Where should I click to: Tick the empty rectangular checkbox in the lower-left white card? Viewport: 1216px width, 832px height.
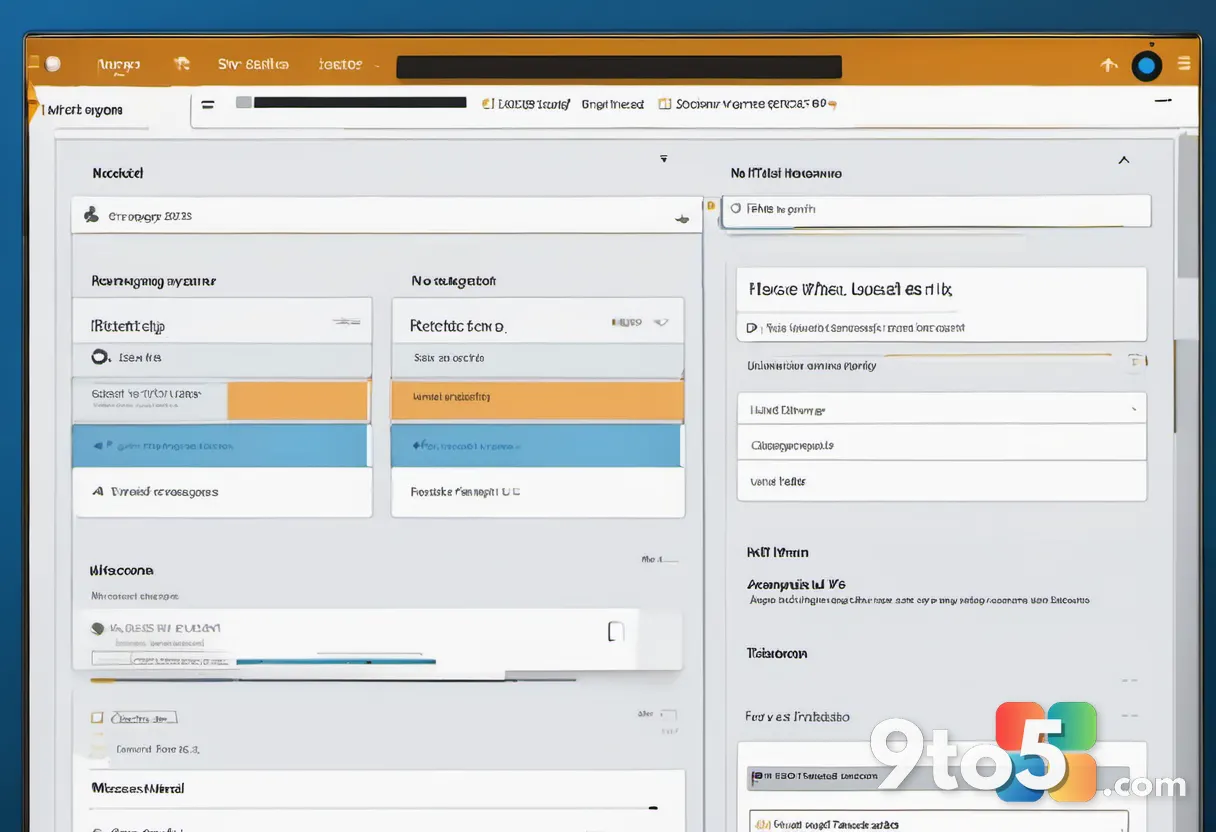tap(616, 631)
